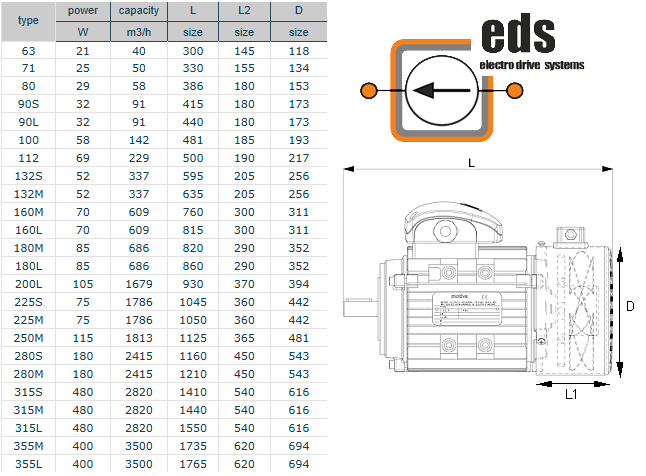Click the "electro-drive systems" tagline

click(533, 66)
